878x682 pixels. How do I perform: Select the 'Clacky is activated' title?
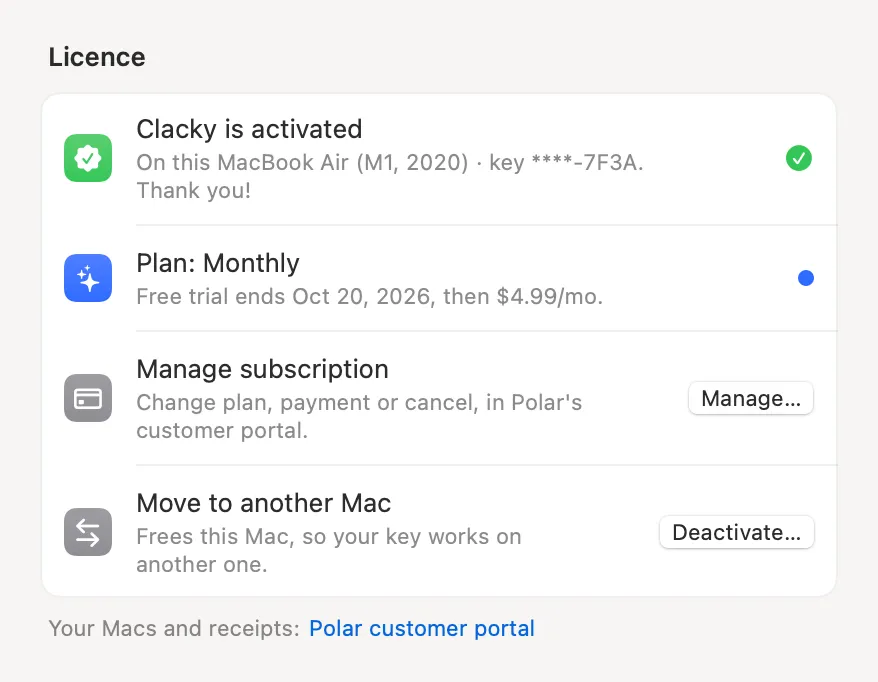(249, 129)
